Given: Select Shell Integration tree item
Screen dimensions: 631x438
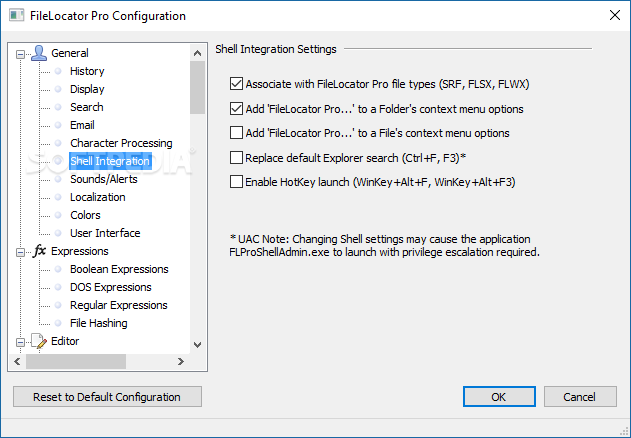Looking at the screenshot, I should (110, 161).
